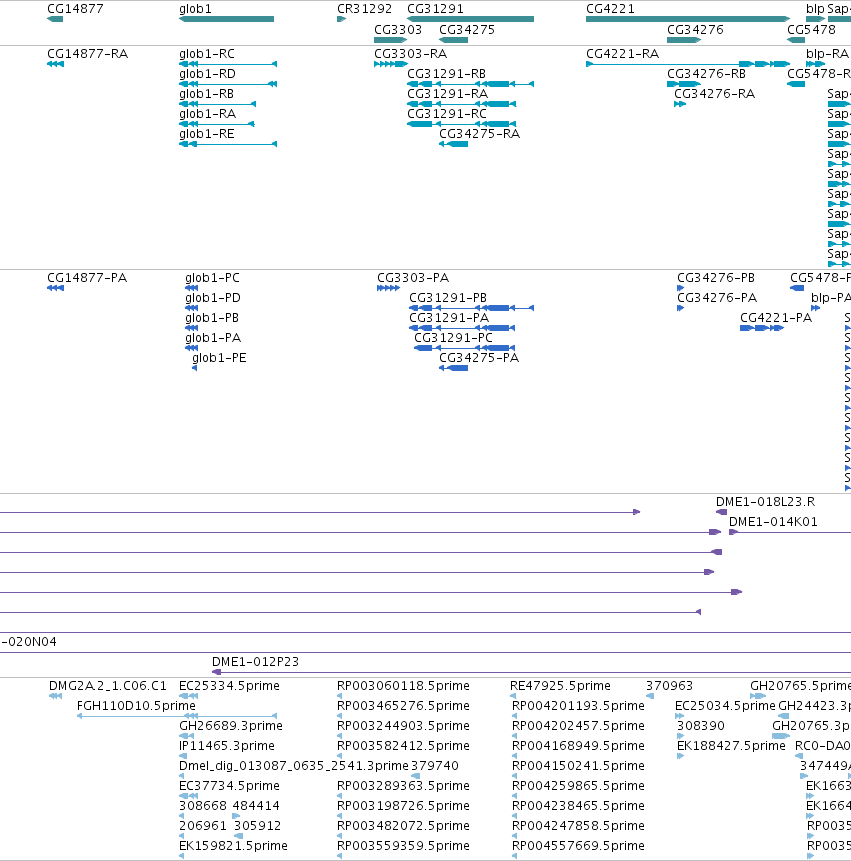Viewport: 851px width, 861px height.
Task: Select EST RP003582412.5prime
Action: [404, 746]
